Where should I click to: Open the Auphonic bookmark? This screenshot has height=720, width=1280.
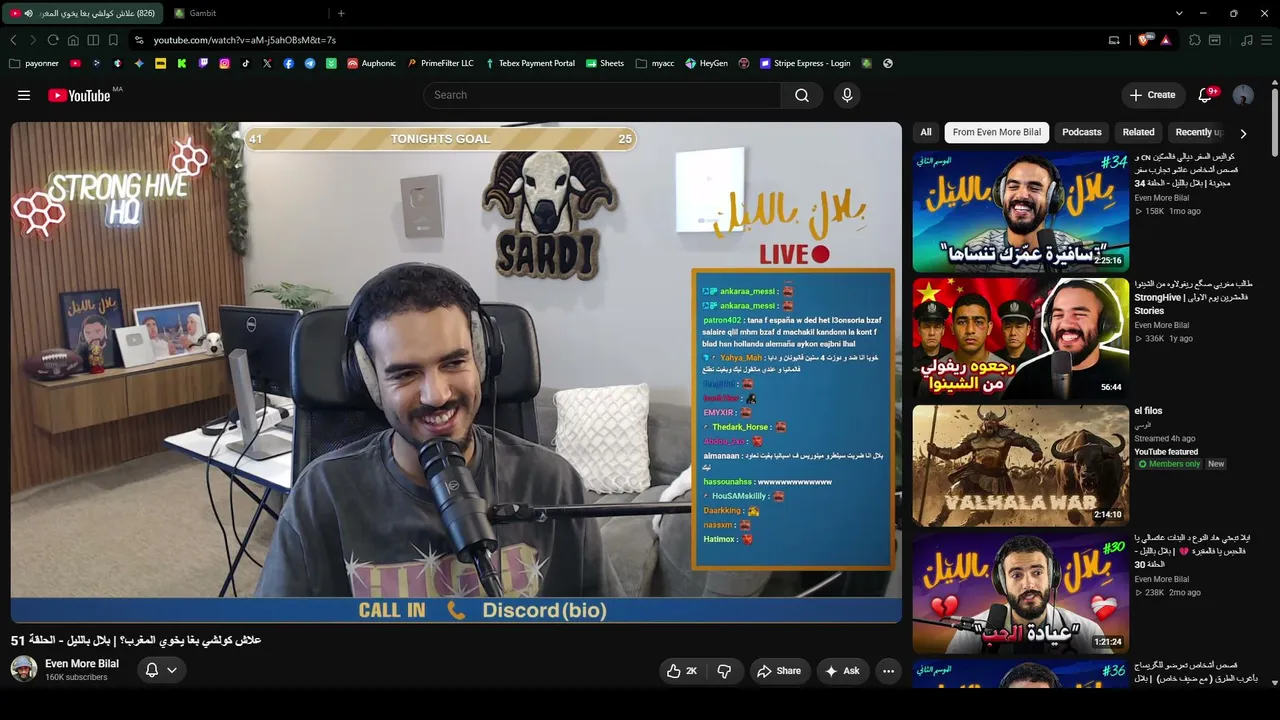click(x=372, y=63)
